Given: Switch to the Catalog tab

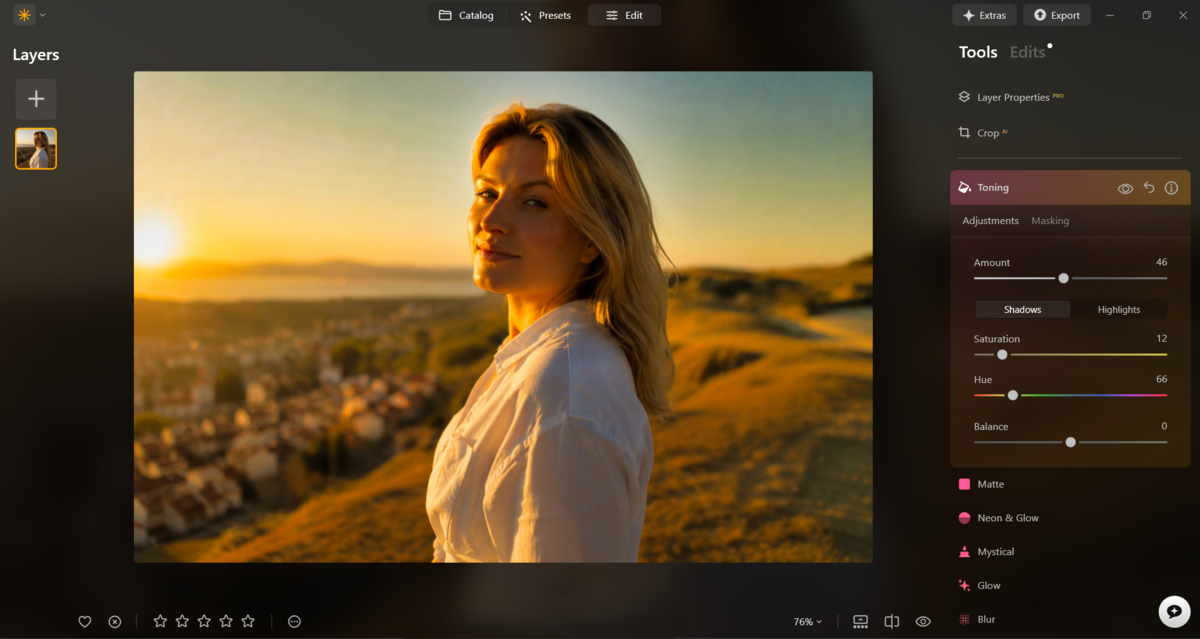Looking at the screenshot, I should click(x=466, y=15).
